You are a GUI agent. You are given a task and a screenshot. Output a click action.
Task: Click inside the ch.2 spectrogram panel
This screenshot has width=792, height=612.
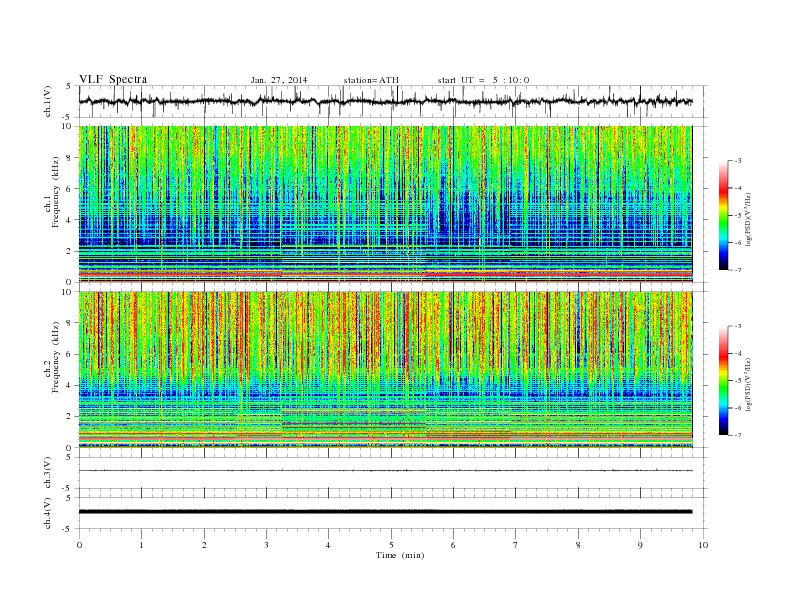point(385,370)
